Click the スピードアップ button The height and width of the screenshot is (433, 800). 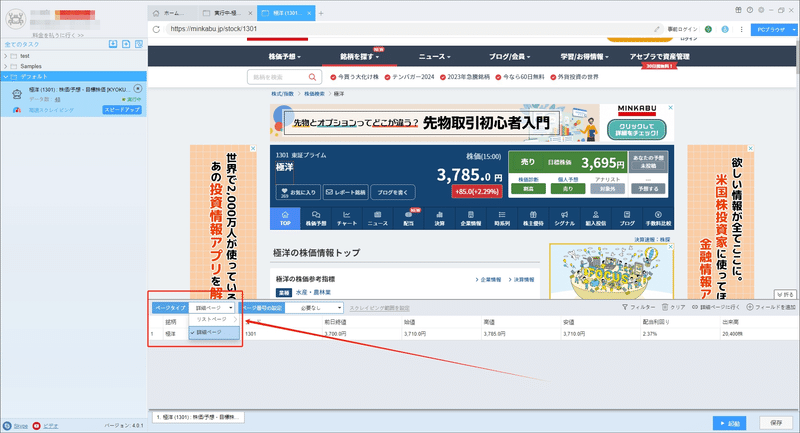coord(122,110)
